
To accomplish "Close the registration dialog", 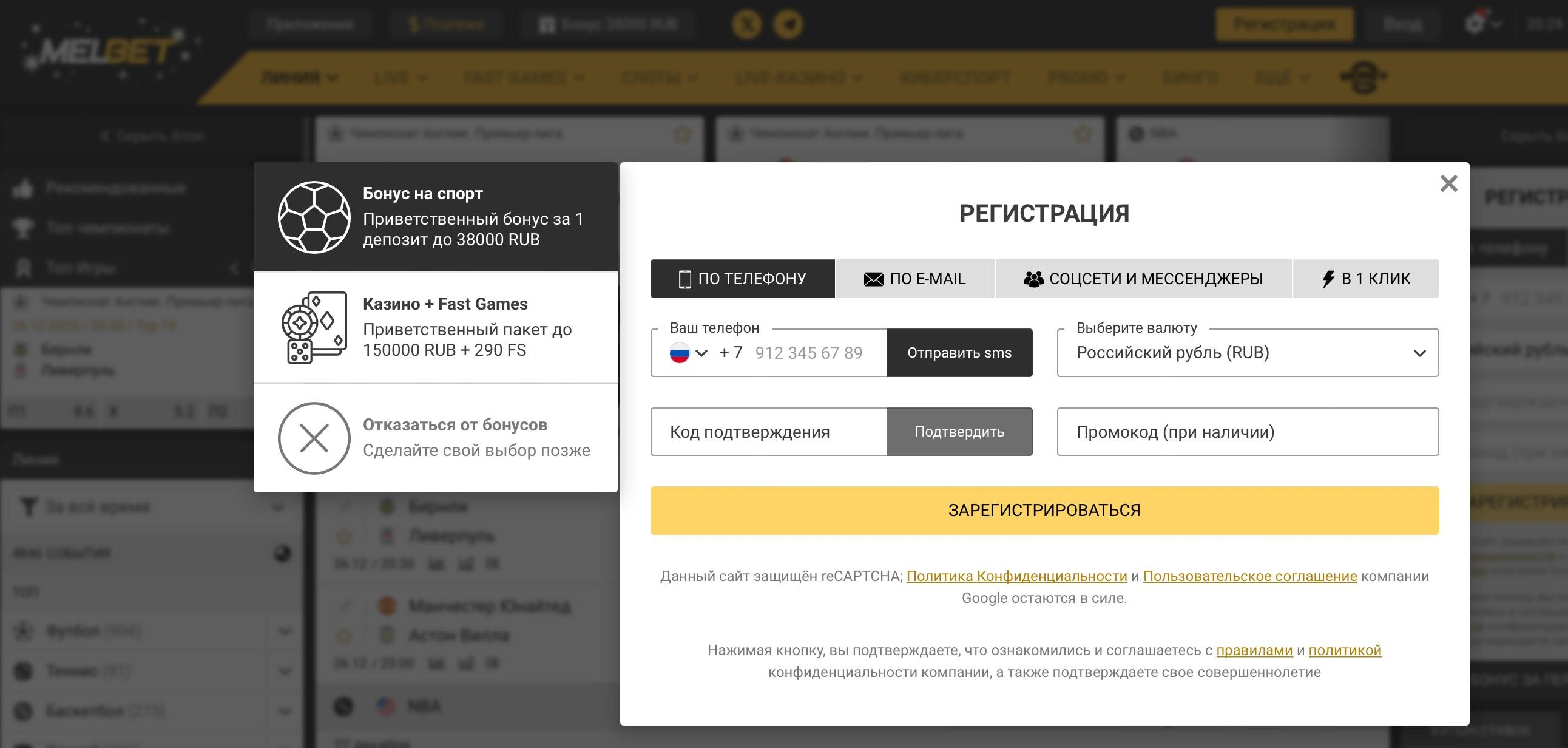I will (1448, 183).
